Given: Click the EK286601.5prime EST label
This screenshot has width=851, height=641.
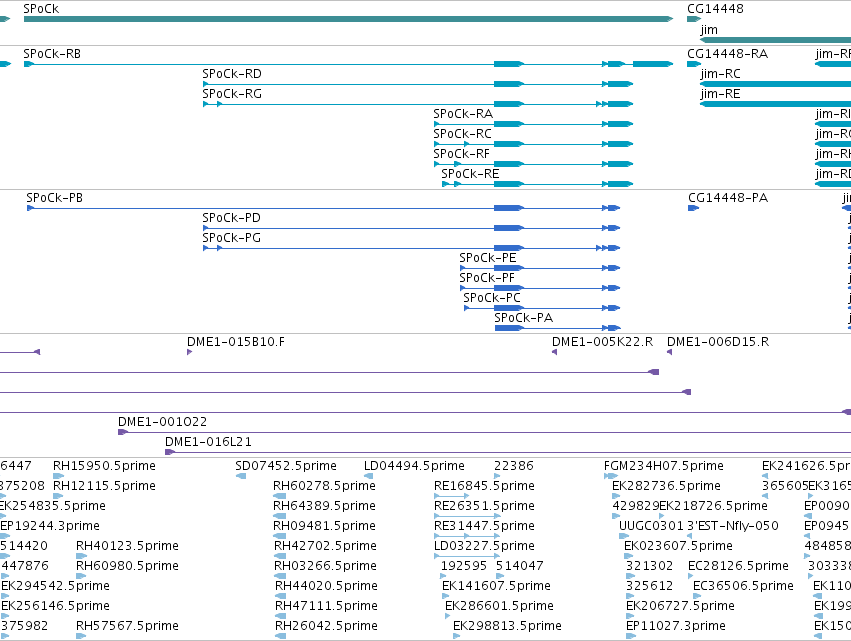Looking at the screenshot, I should 499,606.
